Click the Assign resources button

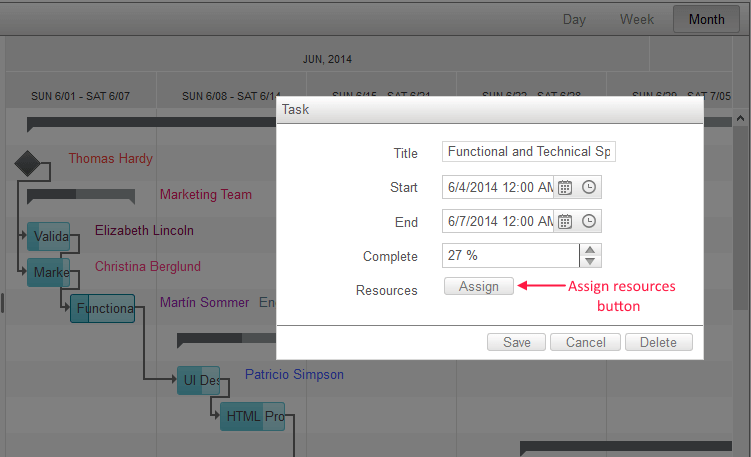tap(478, 286)
